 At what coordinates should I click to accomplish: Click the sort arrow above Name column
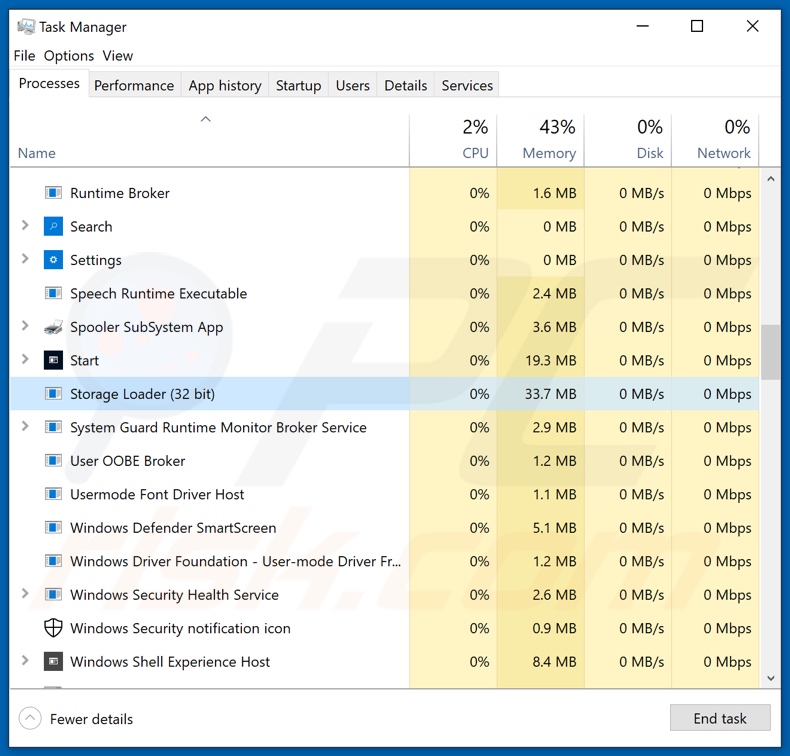pyautogui.click(x=206, y=119)
